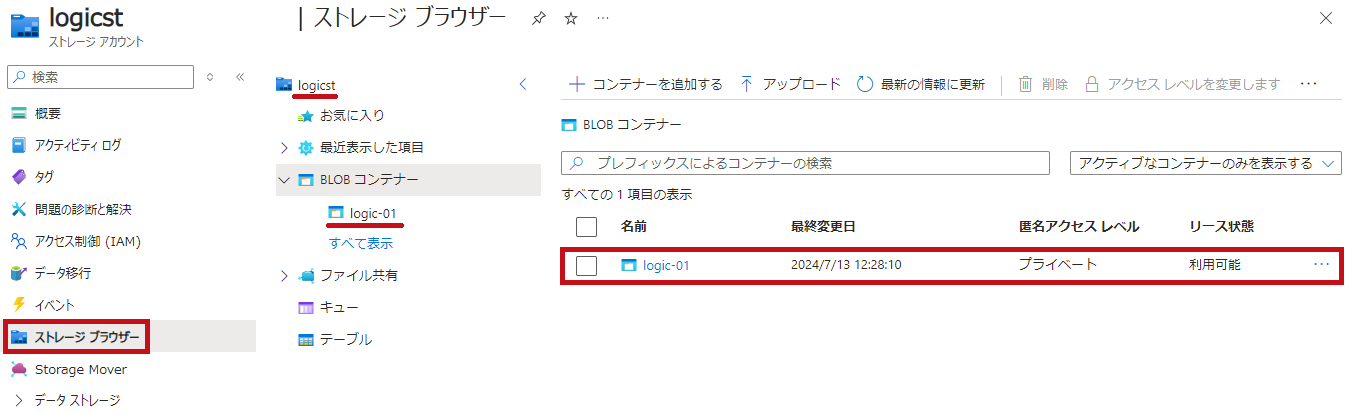Toggle select-all checkbox in table header

click(x=587, y=227)
